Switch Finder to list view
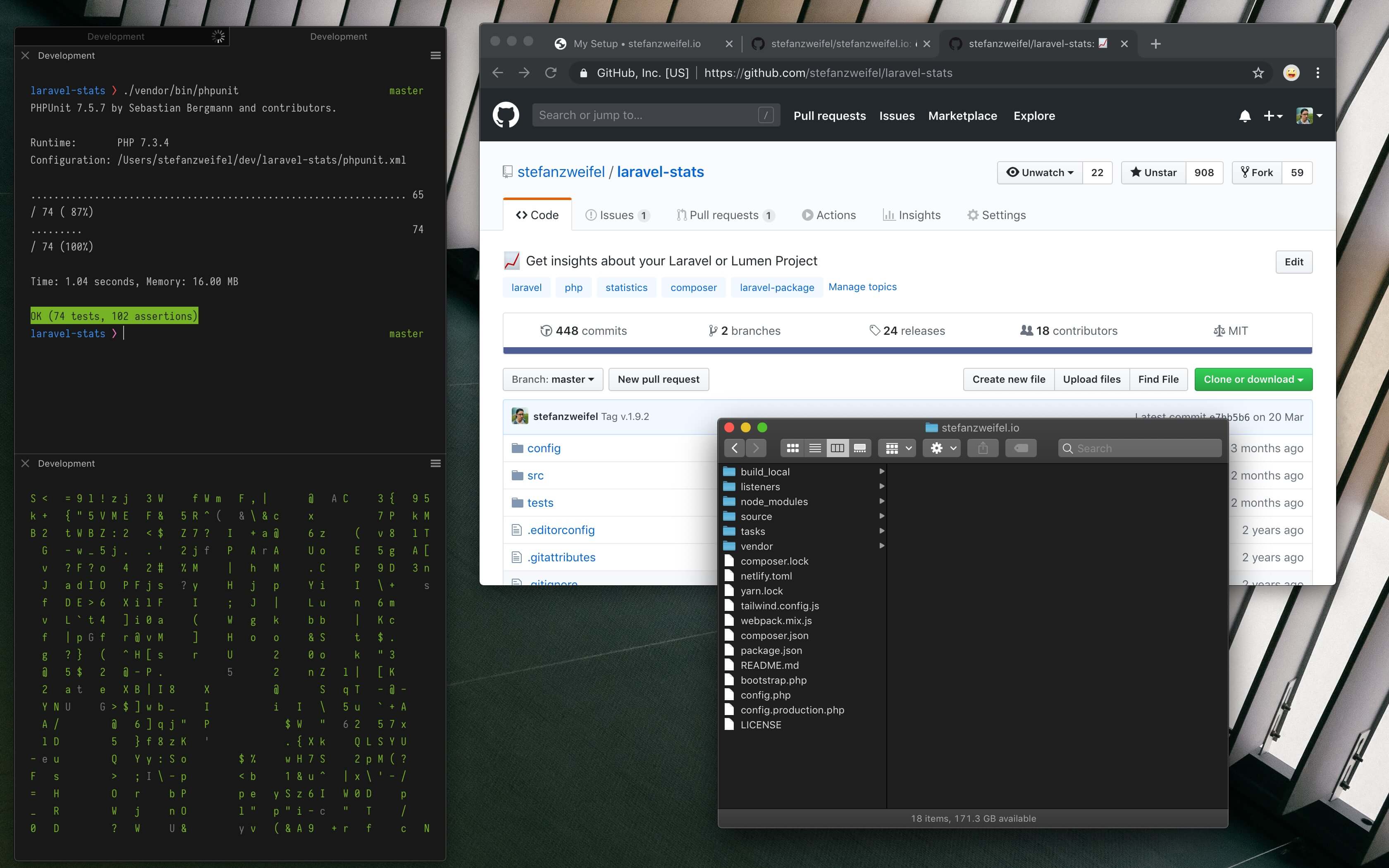This screenshot has width=1389, height=868. point(814,448)
